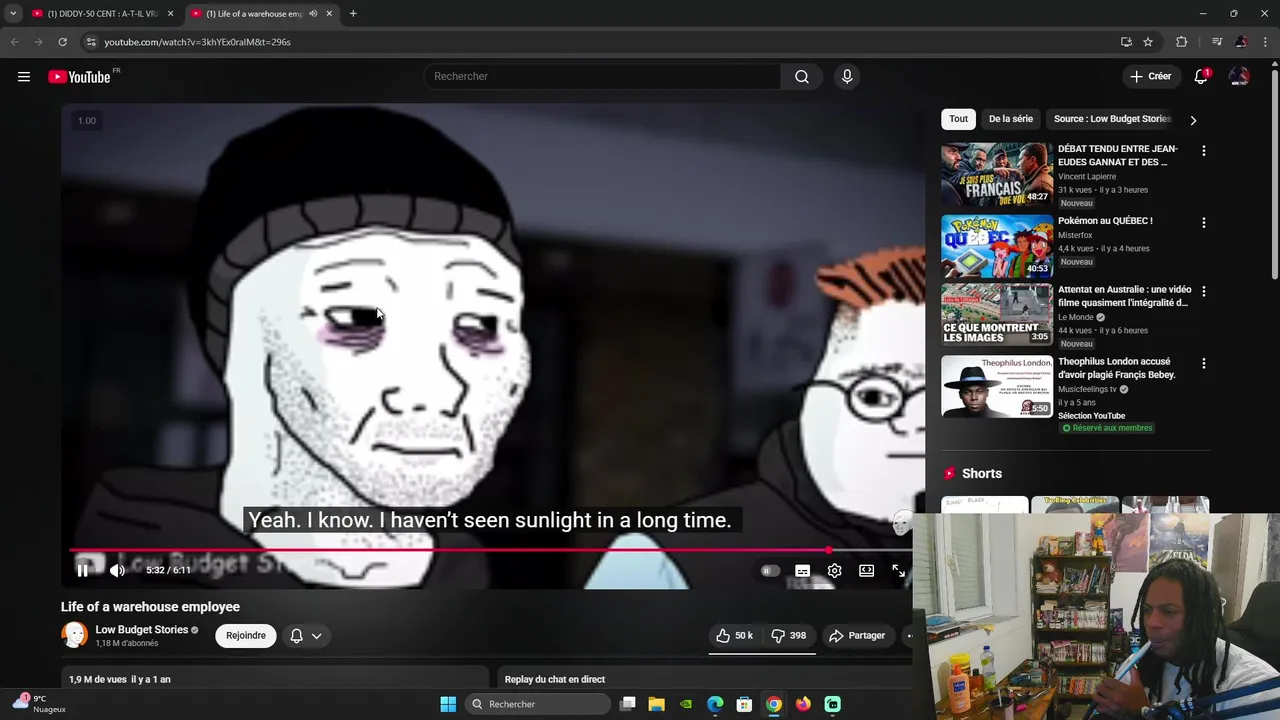Select Source : Low Budget Stories chip
Image resolution: width=1280 pixels, height=720 pixels.
[x=1112, y=119]
